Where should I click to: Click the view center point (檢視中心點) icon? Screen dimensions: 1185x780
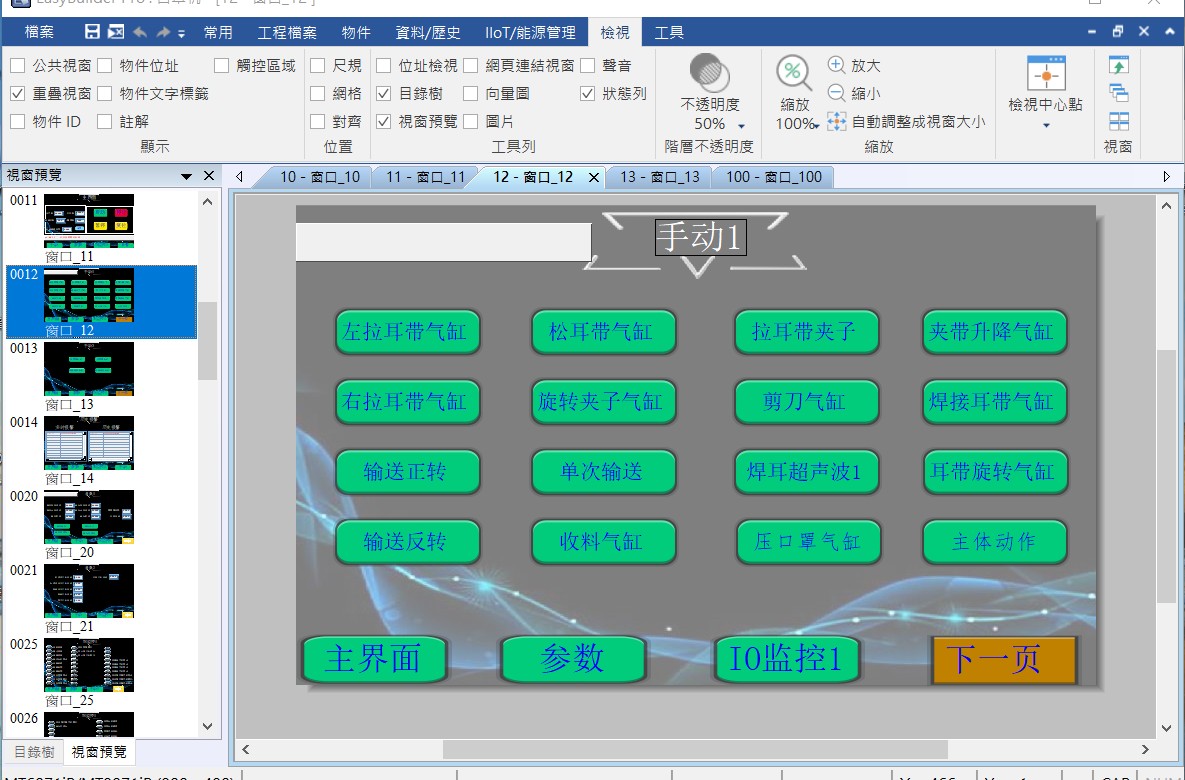1046,74
